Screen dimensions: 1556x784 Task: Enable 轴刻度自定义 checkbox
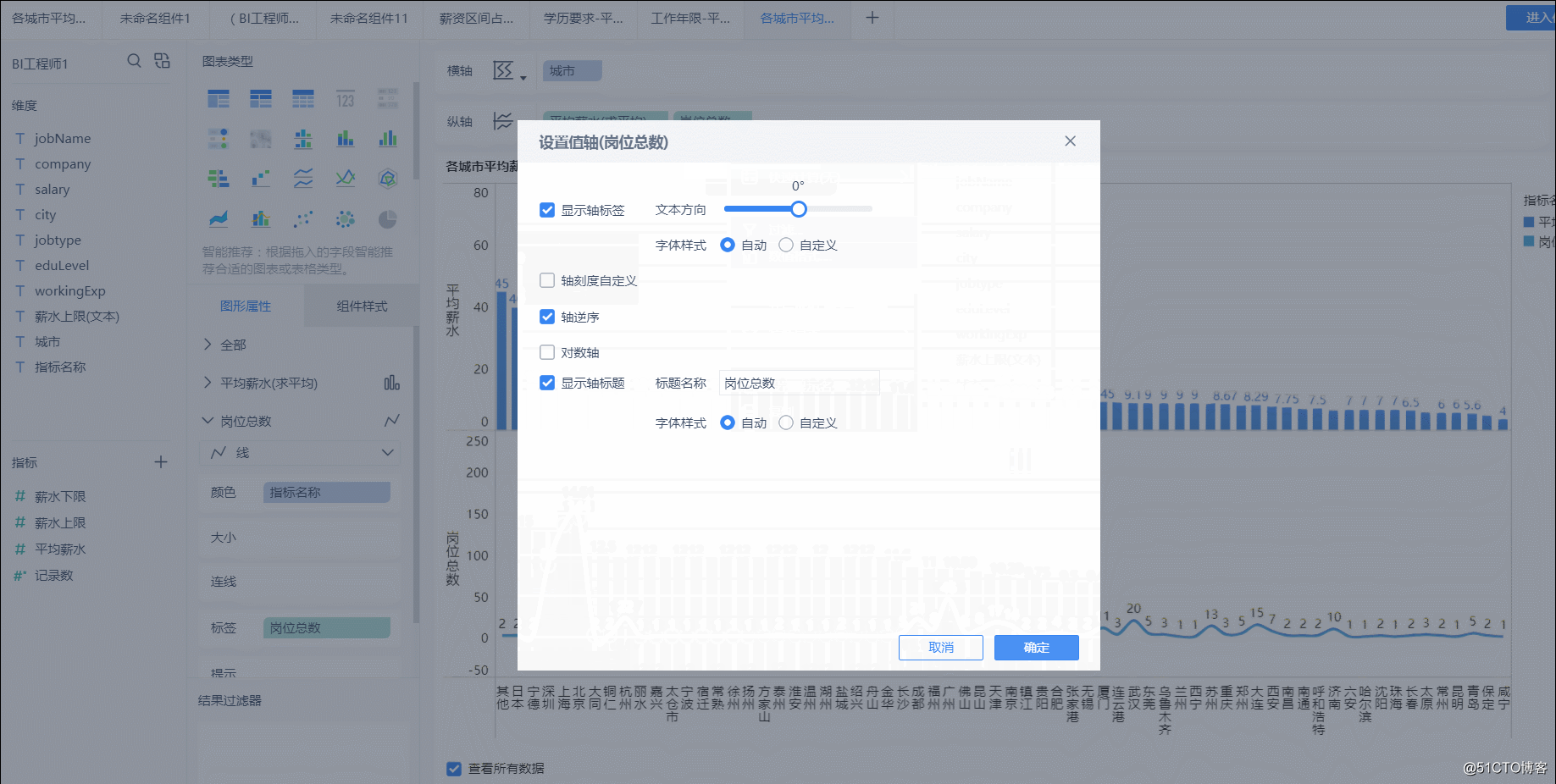[x=547, y=280]
